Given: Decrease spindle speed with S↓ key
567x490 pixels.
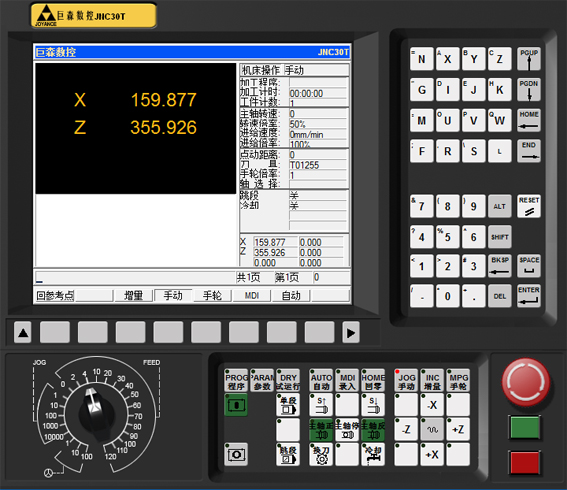Looking at the screenshot, I should click(x=372, y=405).
